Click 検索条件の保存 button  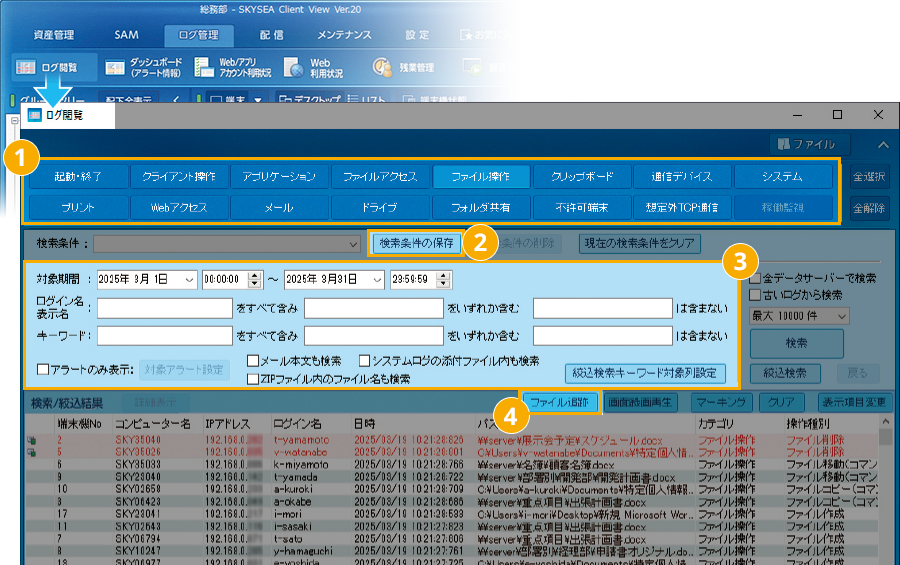point(416,243)
